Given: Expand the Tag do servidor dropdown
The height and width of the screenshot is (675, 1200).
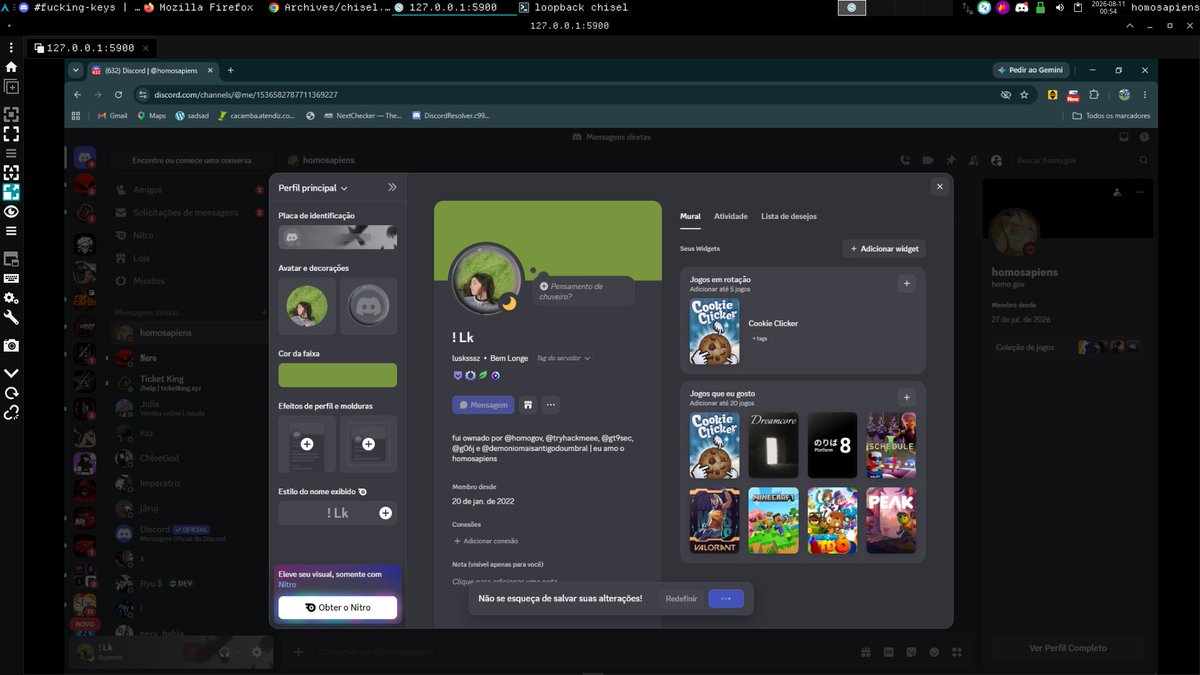Looking at the screenshot, I should (563, 358).
